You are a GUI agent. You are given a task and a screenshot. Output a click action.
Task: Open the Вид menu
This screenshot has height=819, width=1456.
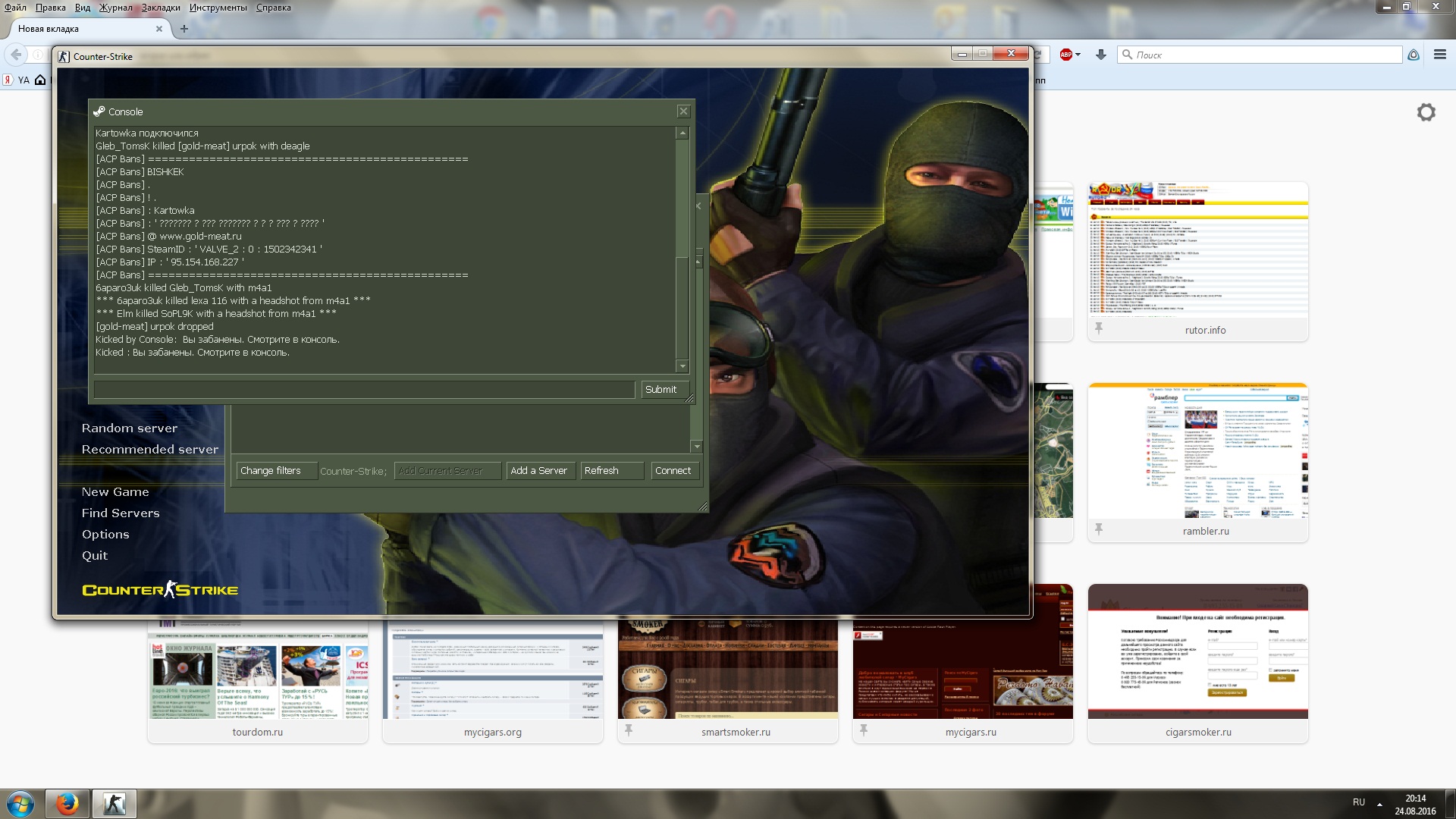tap(83, 8)
